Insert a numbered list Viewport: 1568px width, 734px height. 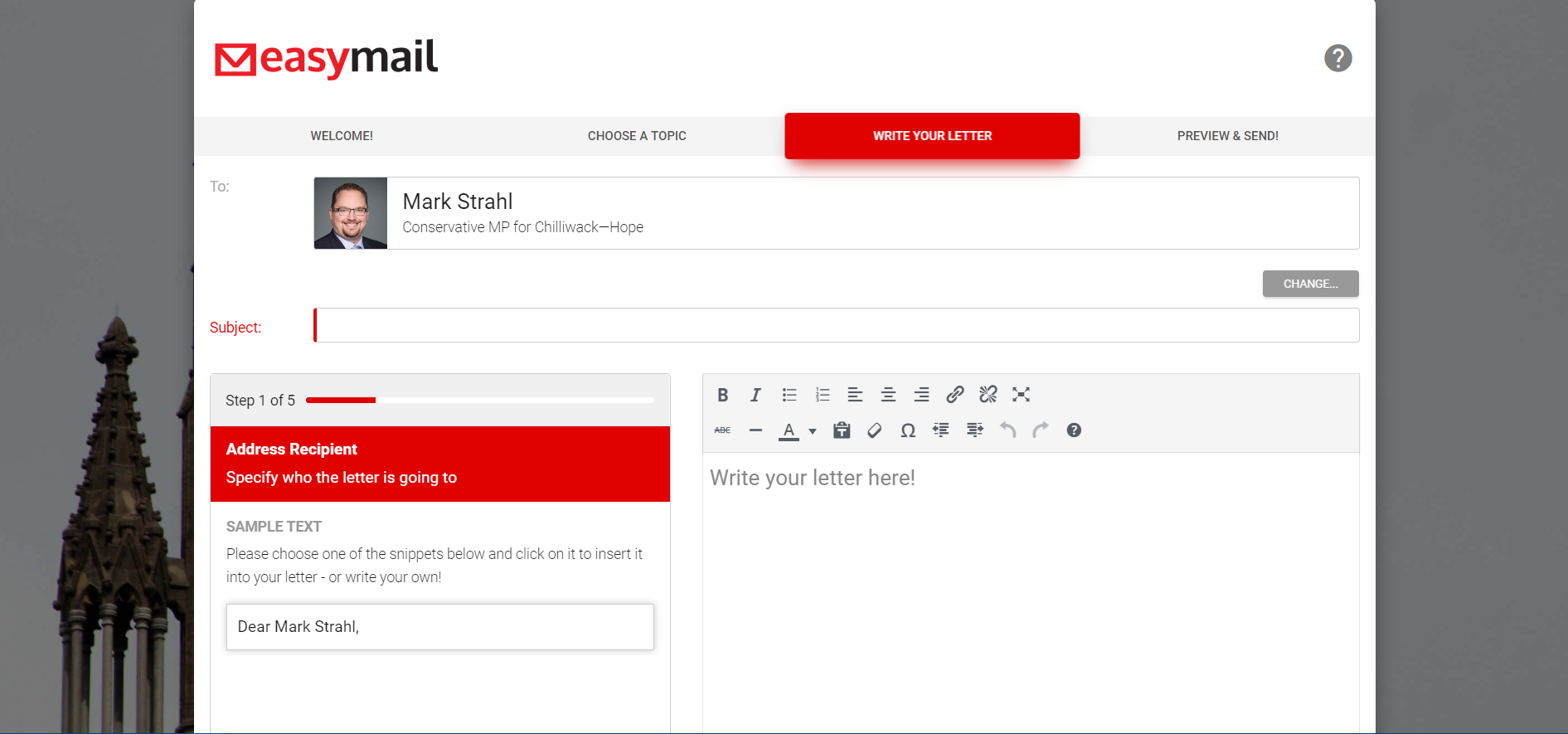coord(822,395)
